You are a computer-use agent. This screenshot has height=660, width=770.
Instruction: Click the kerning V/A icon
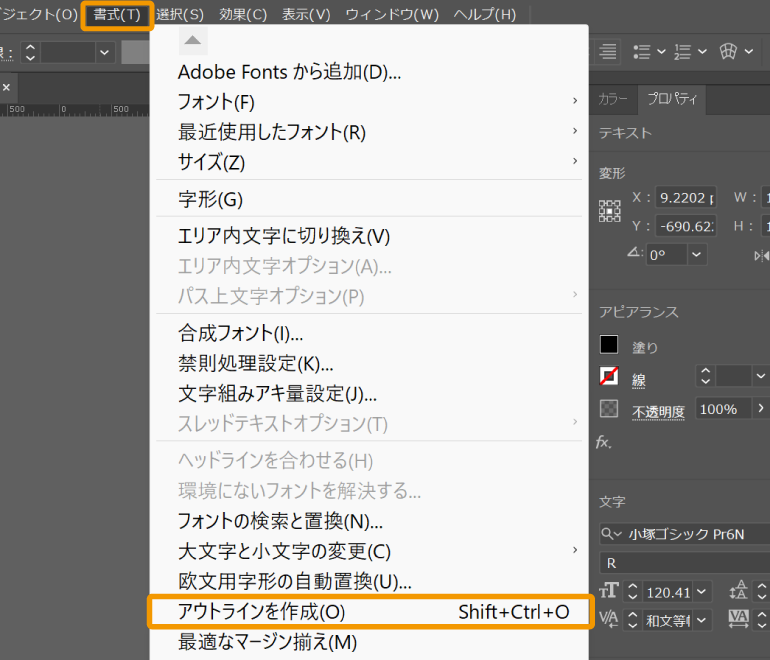click(609, 619)
